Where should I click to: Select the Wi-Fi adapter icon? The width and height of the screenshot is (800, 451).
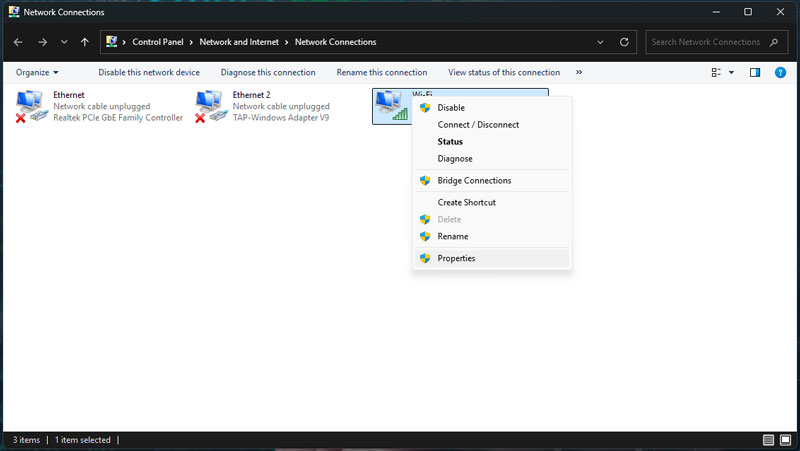pos(392,106)
